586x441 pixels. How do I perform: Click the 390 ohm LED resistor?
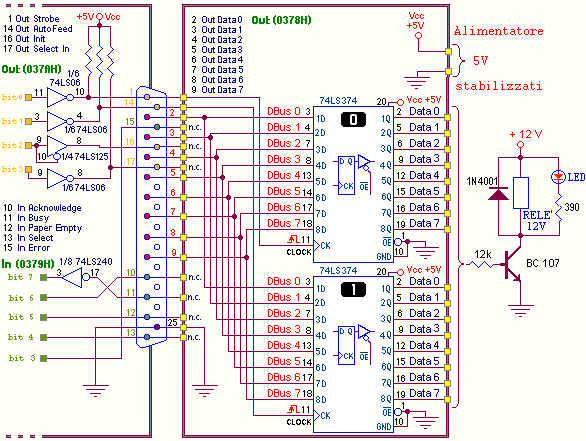pos(559,209)
